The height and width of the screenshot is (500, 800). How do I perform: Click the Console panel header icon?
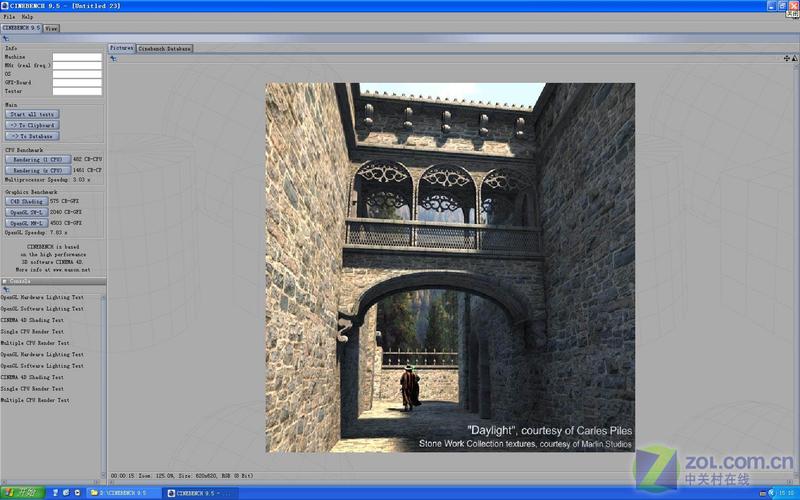tap(5, 281)
